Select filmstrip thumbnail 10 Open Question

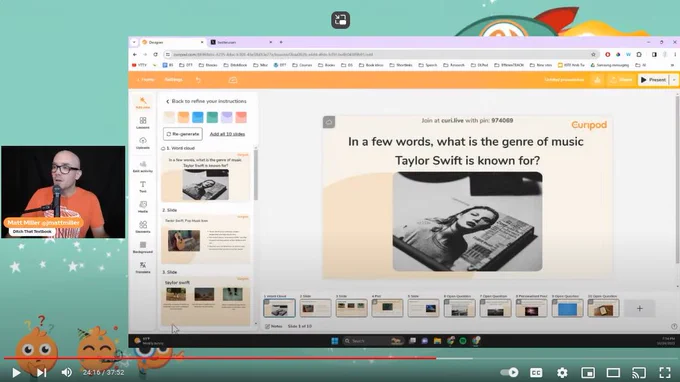point(603,308)
